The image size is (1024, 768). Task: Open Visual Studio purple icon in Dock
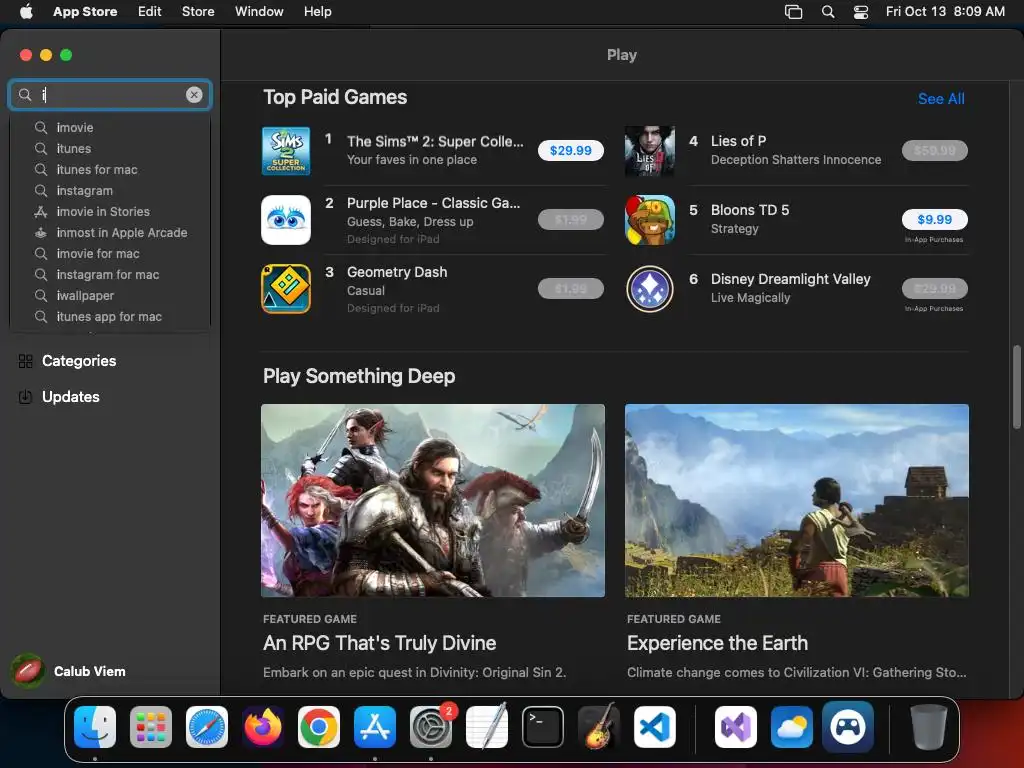pyautogui.click(x=736, y=727)
